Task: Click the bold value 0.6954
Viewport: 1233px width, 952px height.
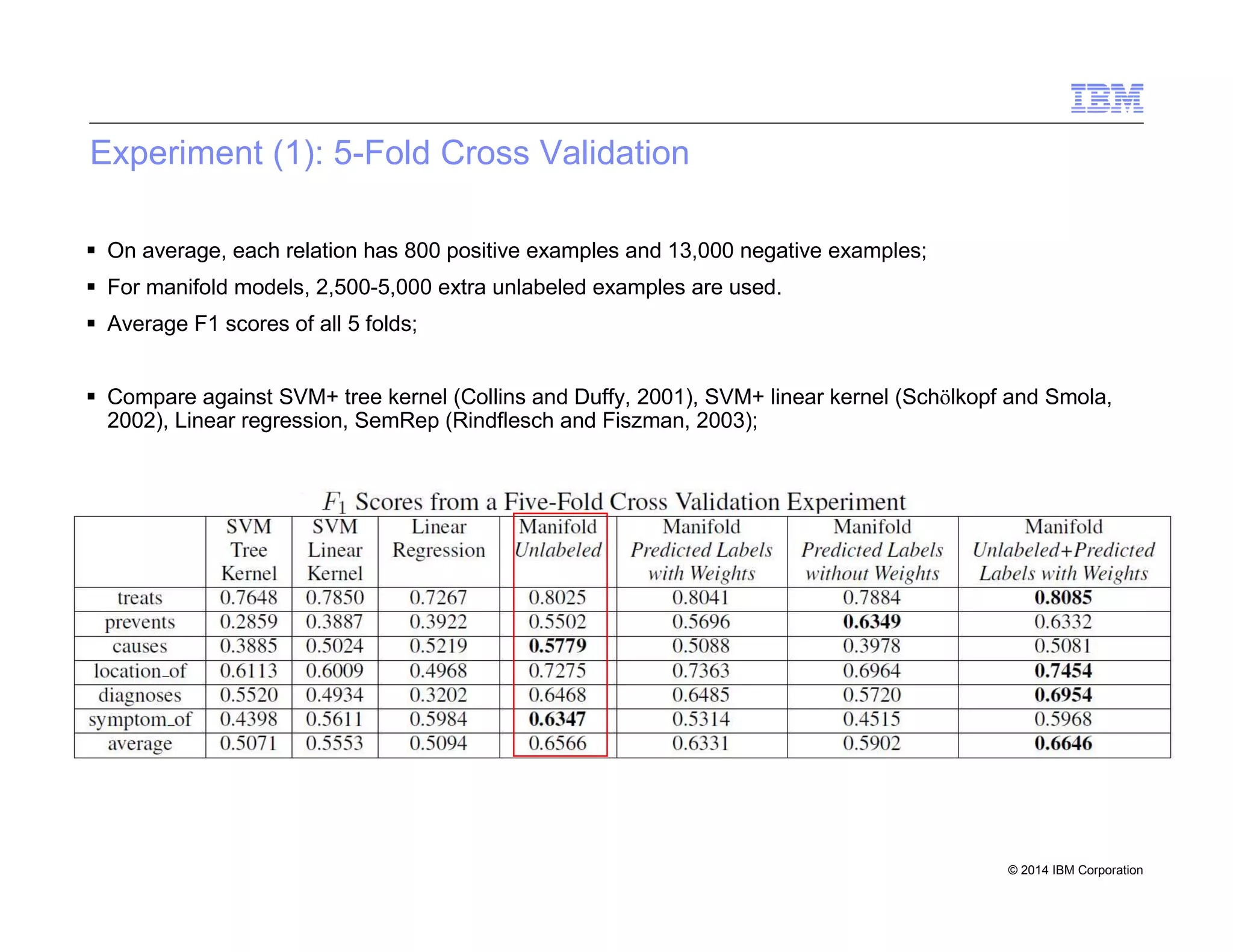Action: pos(1063,695)
